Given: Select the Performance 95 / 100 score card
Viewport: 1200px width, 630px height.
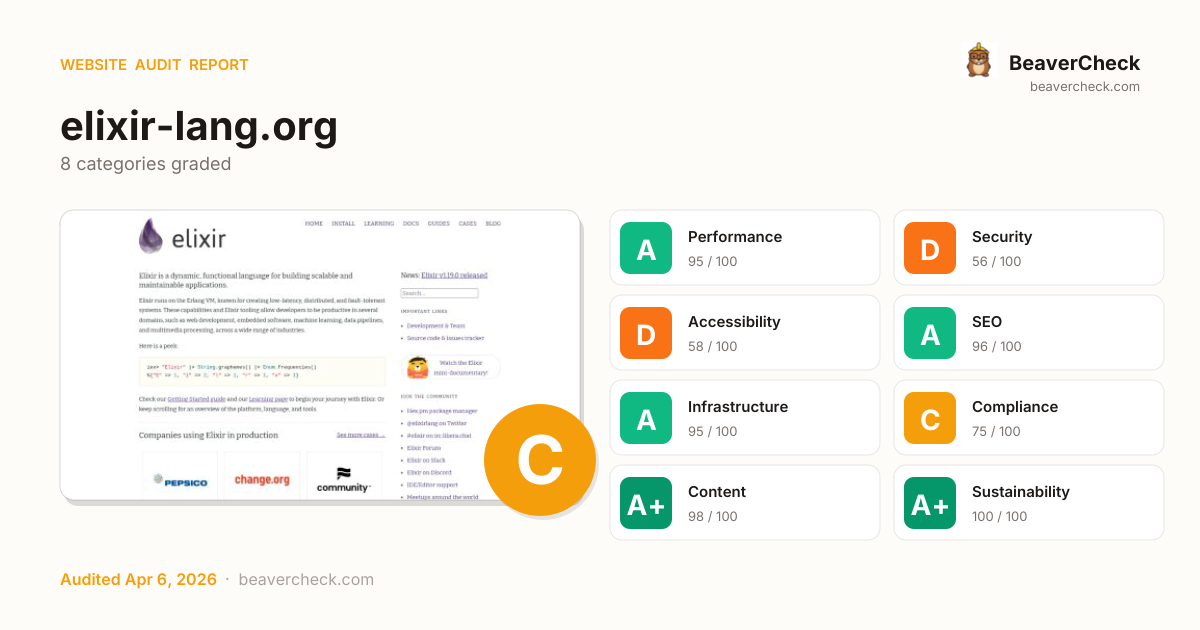Looking at the screenshot, I should (x=780, y=248).
